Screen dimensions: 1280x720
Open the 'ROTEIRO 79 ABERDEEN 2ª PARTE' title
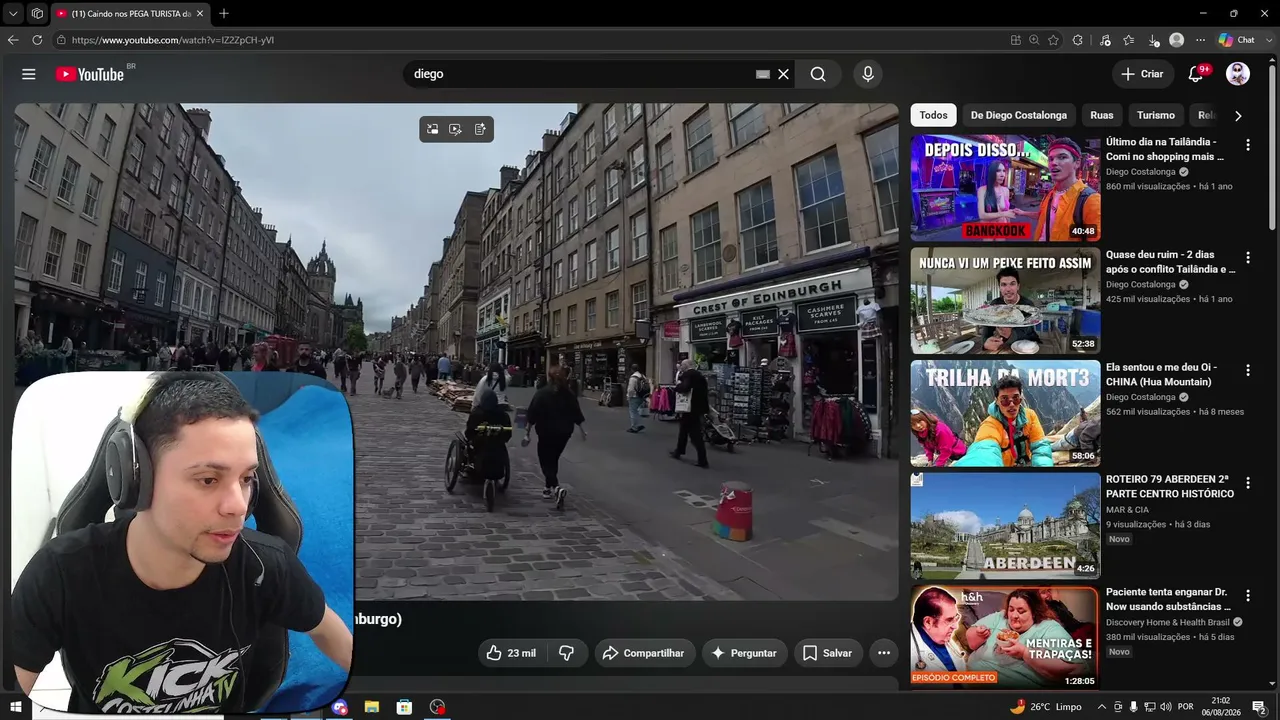click(x=1170, y=486)
